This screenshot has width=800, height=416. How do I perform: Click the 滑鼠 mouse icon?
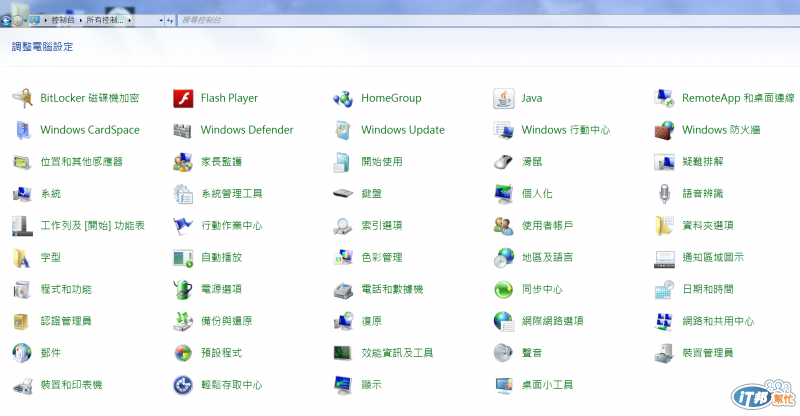pos(504,162)
